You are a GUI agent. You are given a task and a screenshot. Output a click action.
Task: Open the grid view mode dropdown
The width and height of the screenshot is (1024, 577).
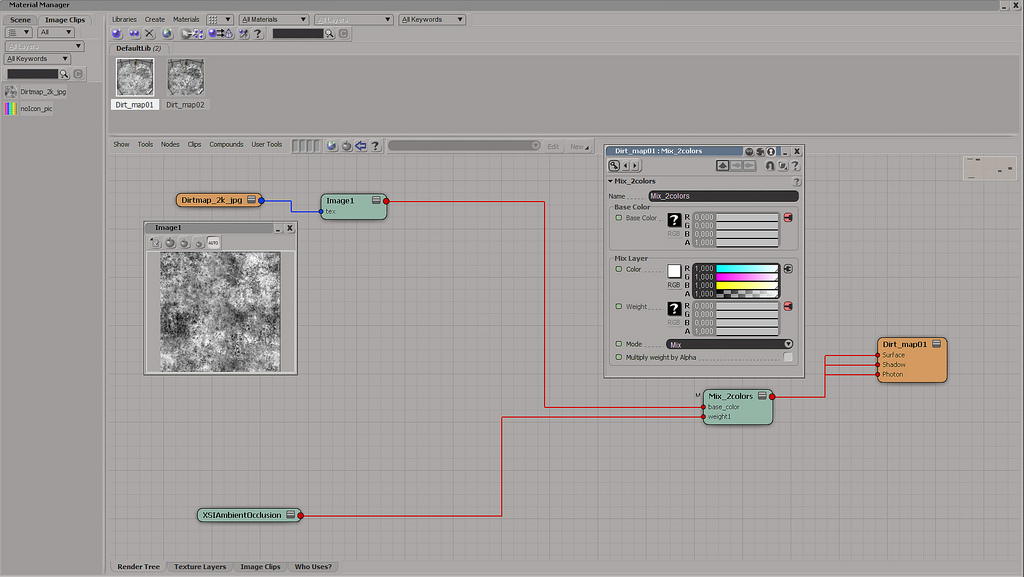coord(219,20)
